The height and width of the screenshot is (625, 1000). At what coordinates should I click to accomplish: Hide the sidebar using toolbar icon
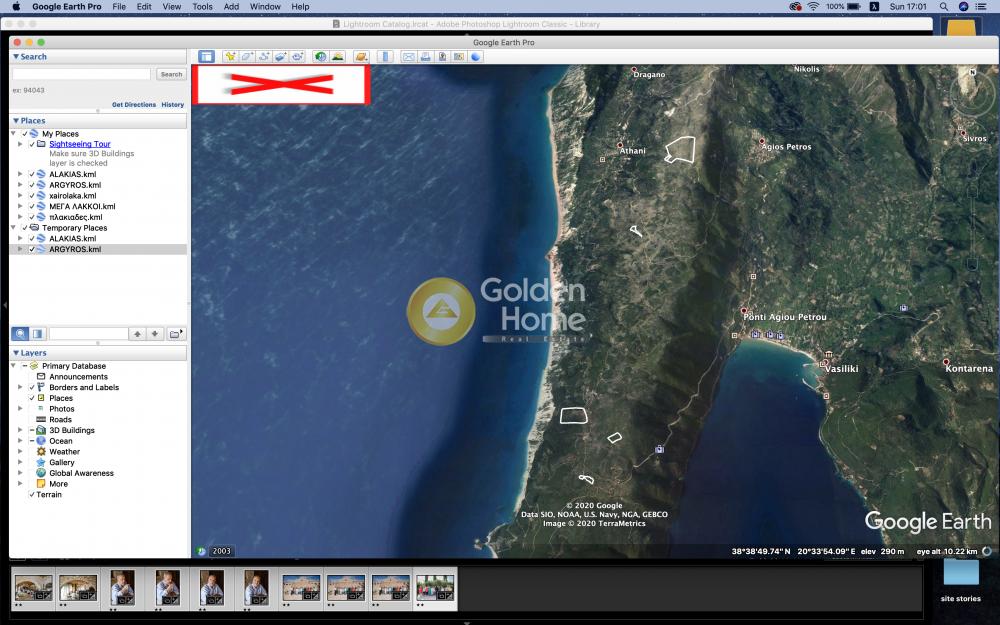tap(206, 57)
